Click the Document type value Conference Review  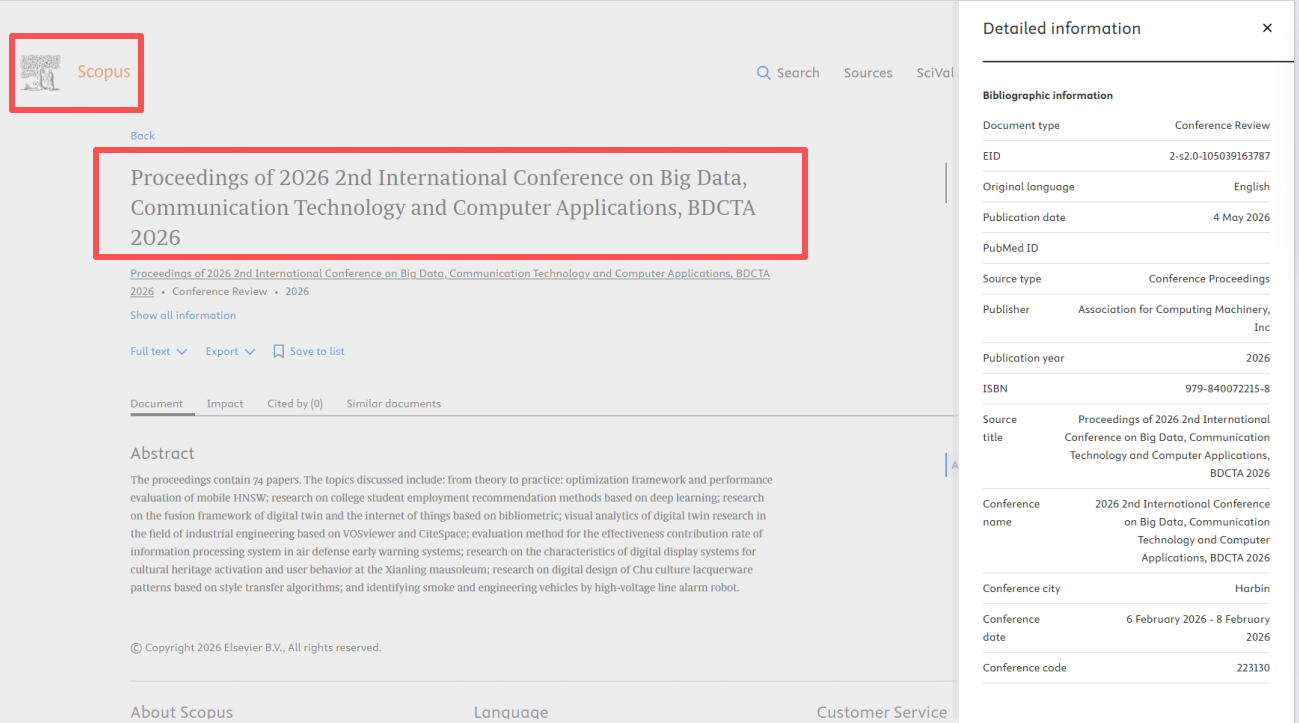[1222, 125]
